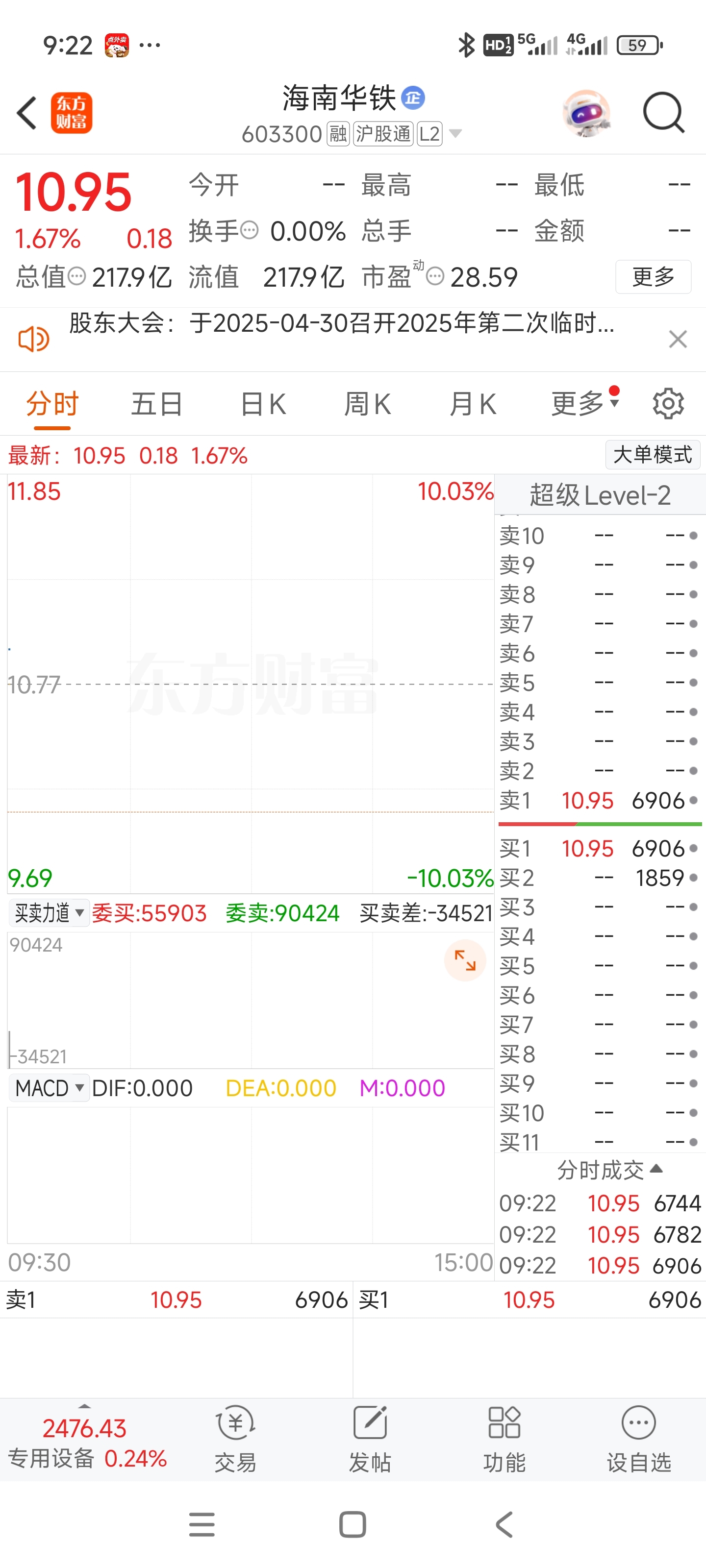The width and height of the screenshot is (706, 1568).
Task: Tap the dot at end of 卖10 row
Action: point(693,536)
